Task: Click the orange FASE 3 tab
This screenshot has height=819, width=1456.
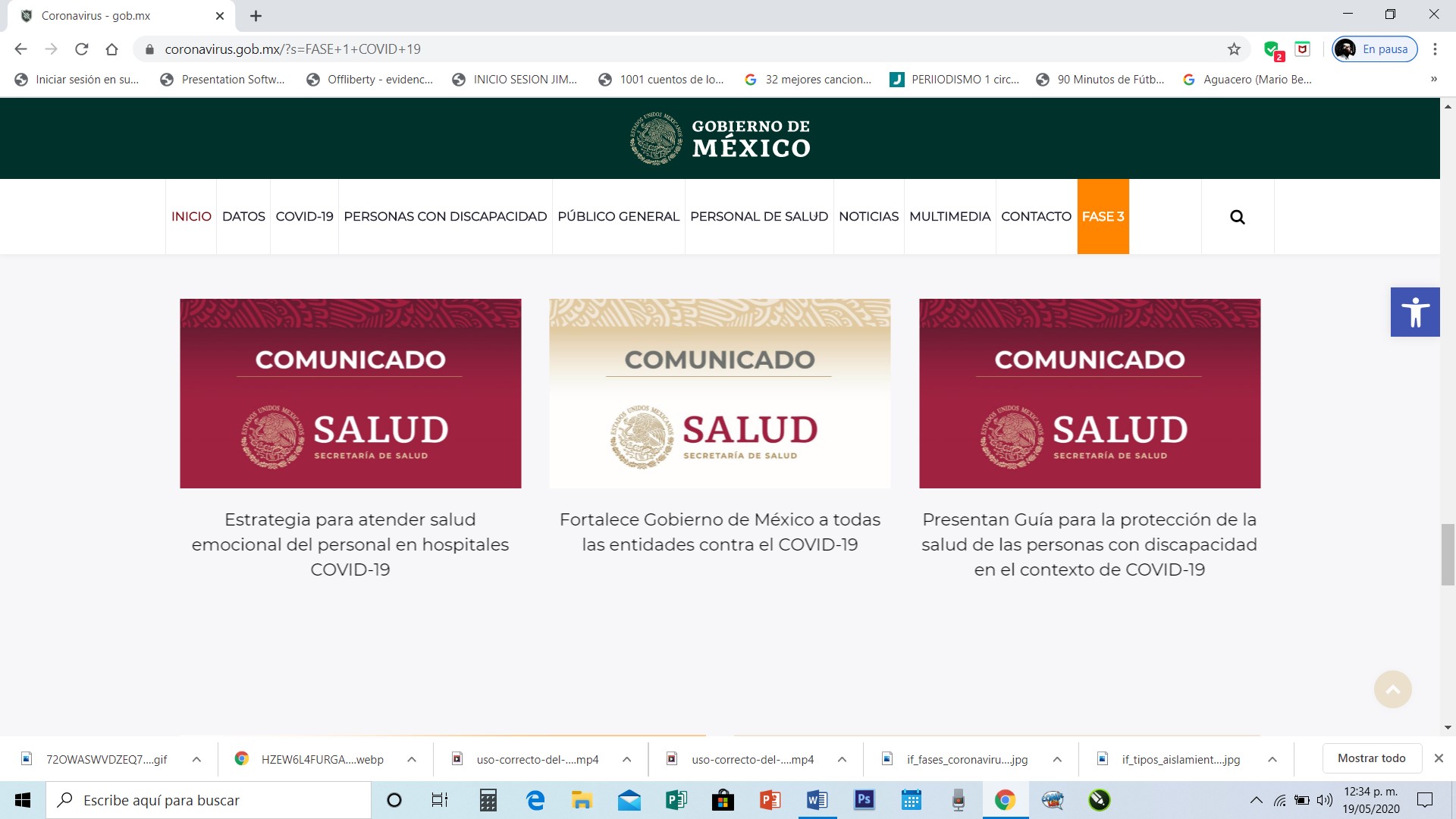Action: tap(1103, 217)
